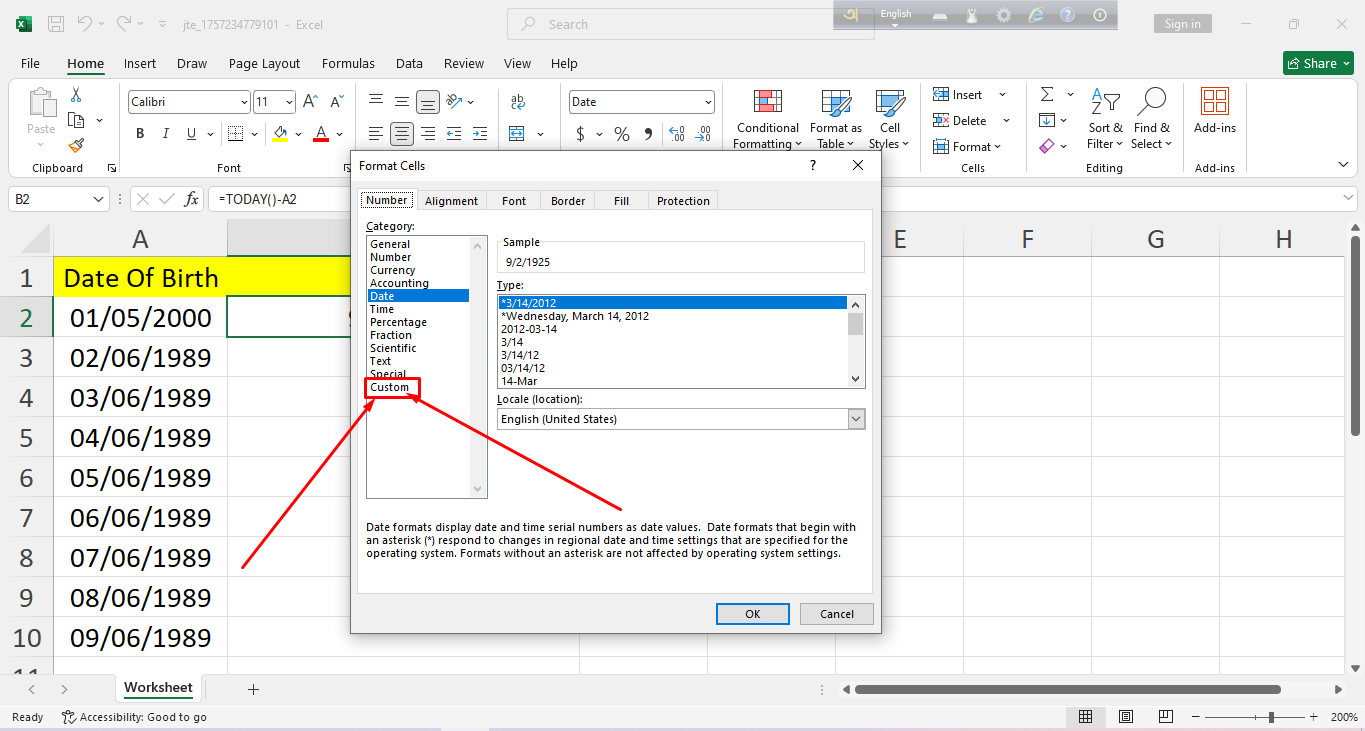Toggle Center alignment in the ribbon
Image resolution: width=1365 pixels, height=731 pixels.
click(x=402, y=134)
